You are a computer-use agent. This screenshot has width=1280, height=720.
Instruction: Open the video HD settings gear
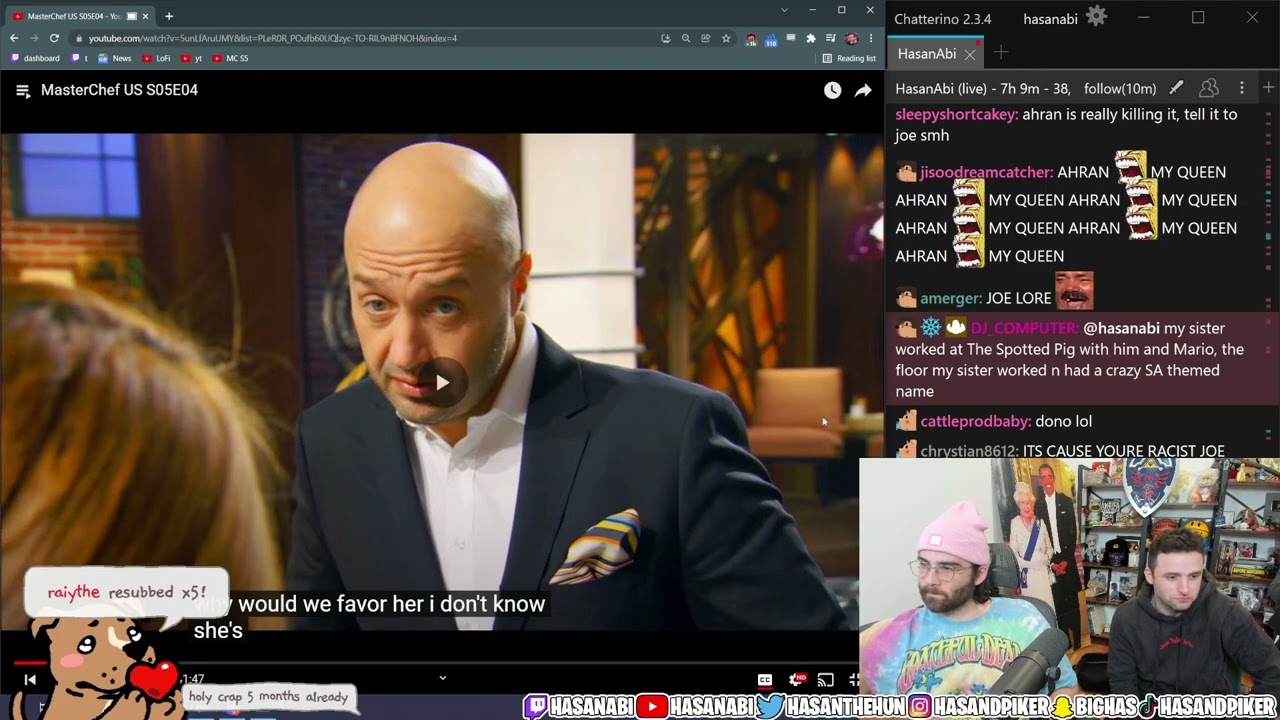796,680
